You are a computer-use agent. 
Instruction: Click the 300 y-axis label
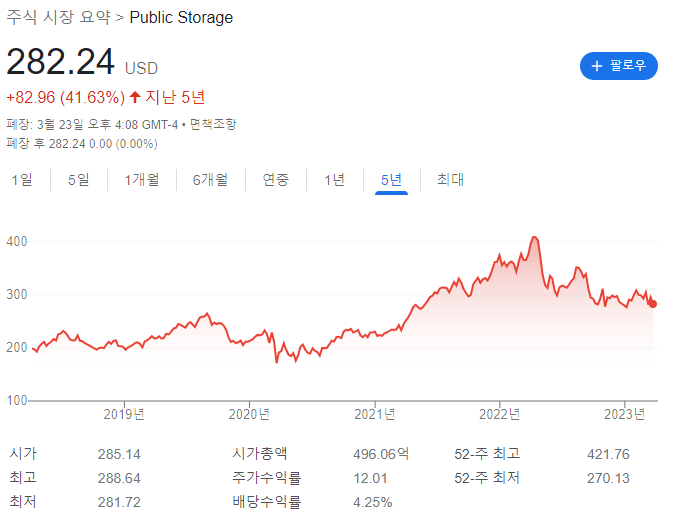click(x=17, y=294)
